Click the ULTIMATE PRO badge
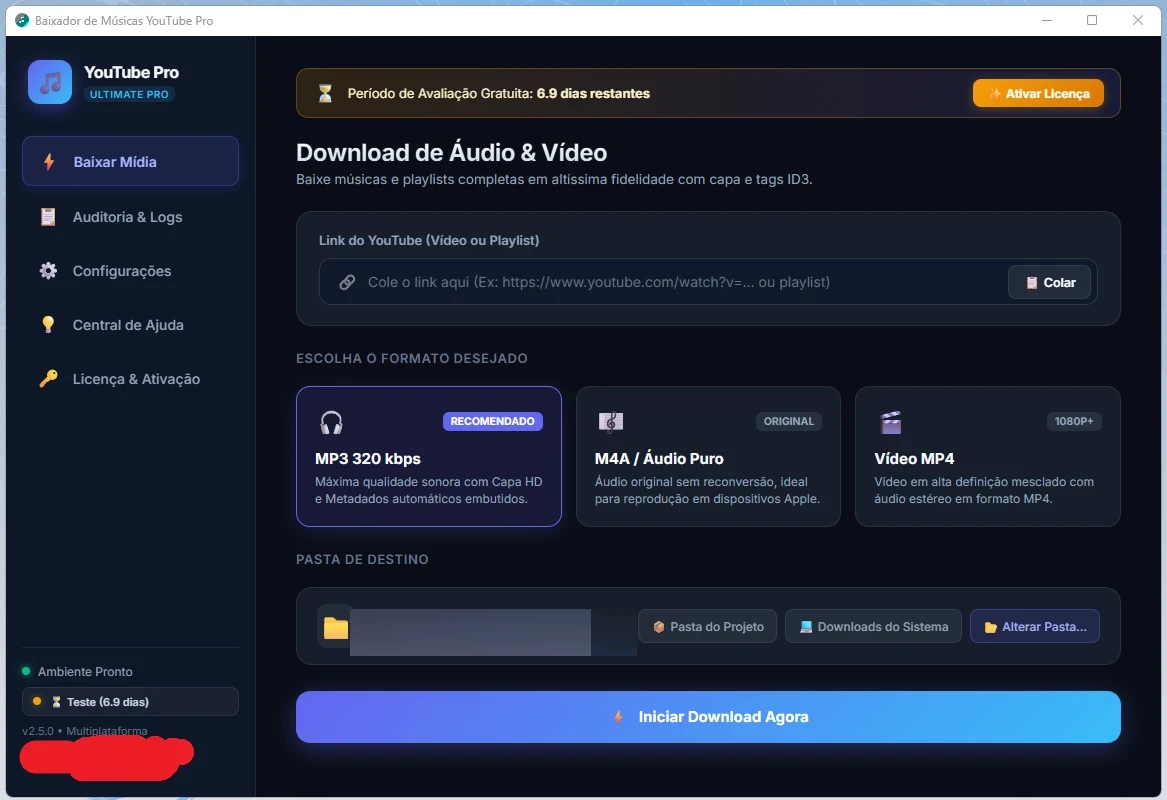1167x800 pixels. click(x=129, y=95)
